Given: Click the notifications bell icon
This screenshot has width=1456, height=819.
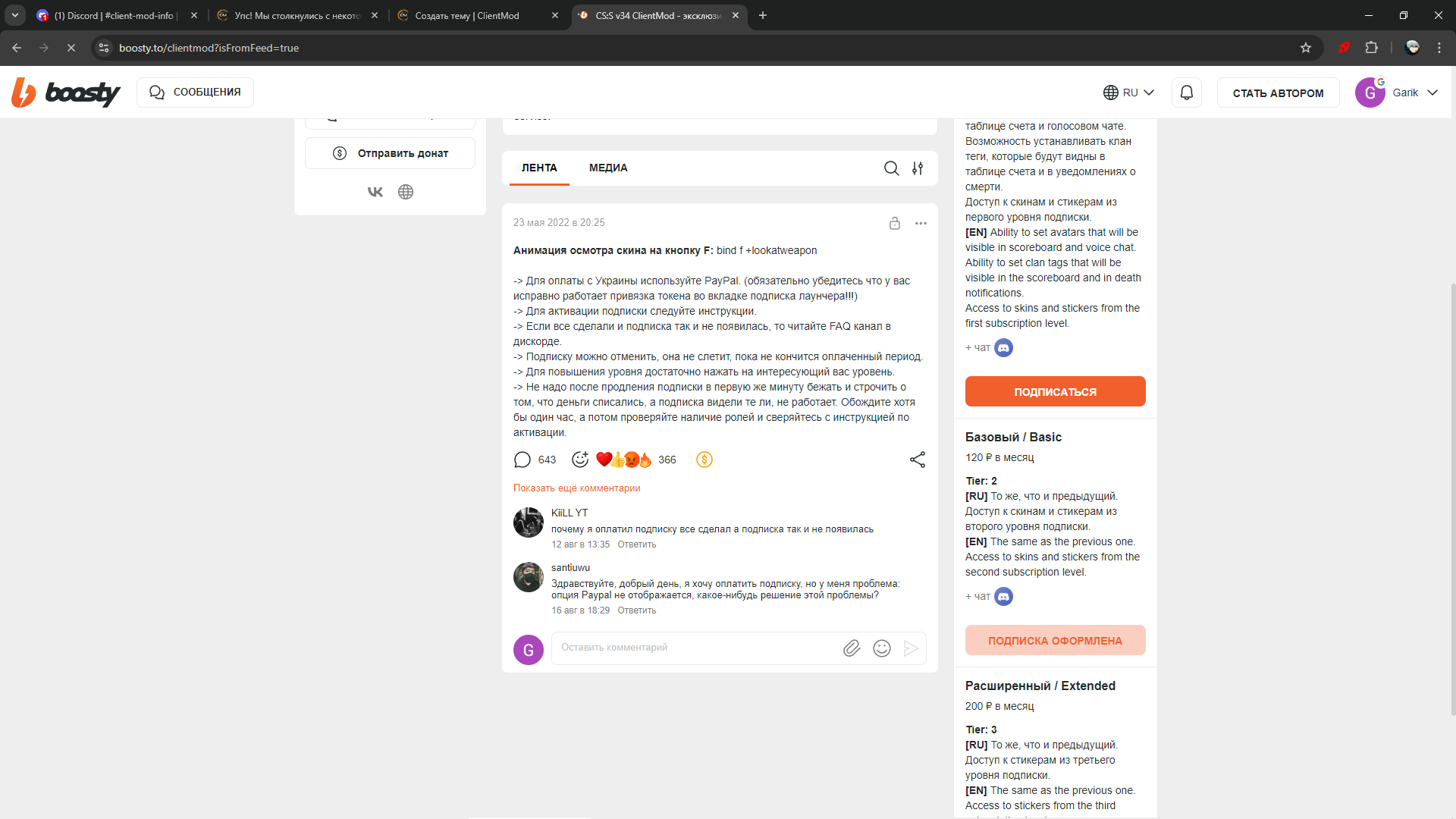Looking at the screenshot, I should [x=1186, y=93].
